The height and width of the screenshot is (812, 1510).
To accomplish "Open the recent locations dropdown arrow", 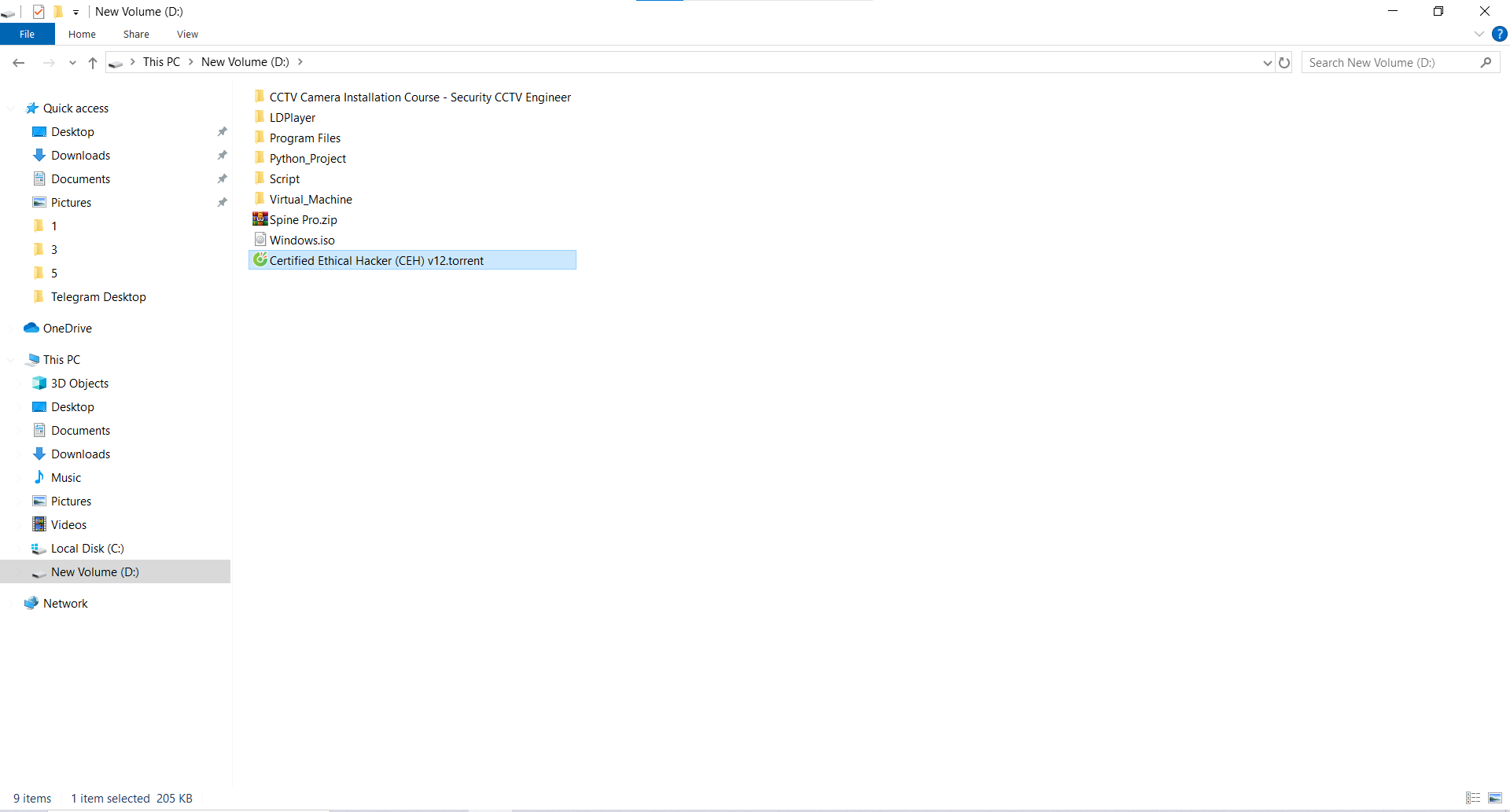I will [72, 63].
